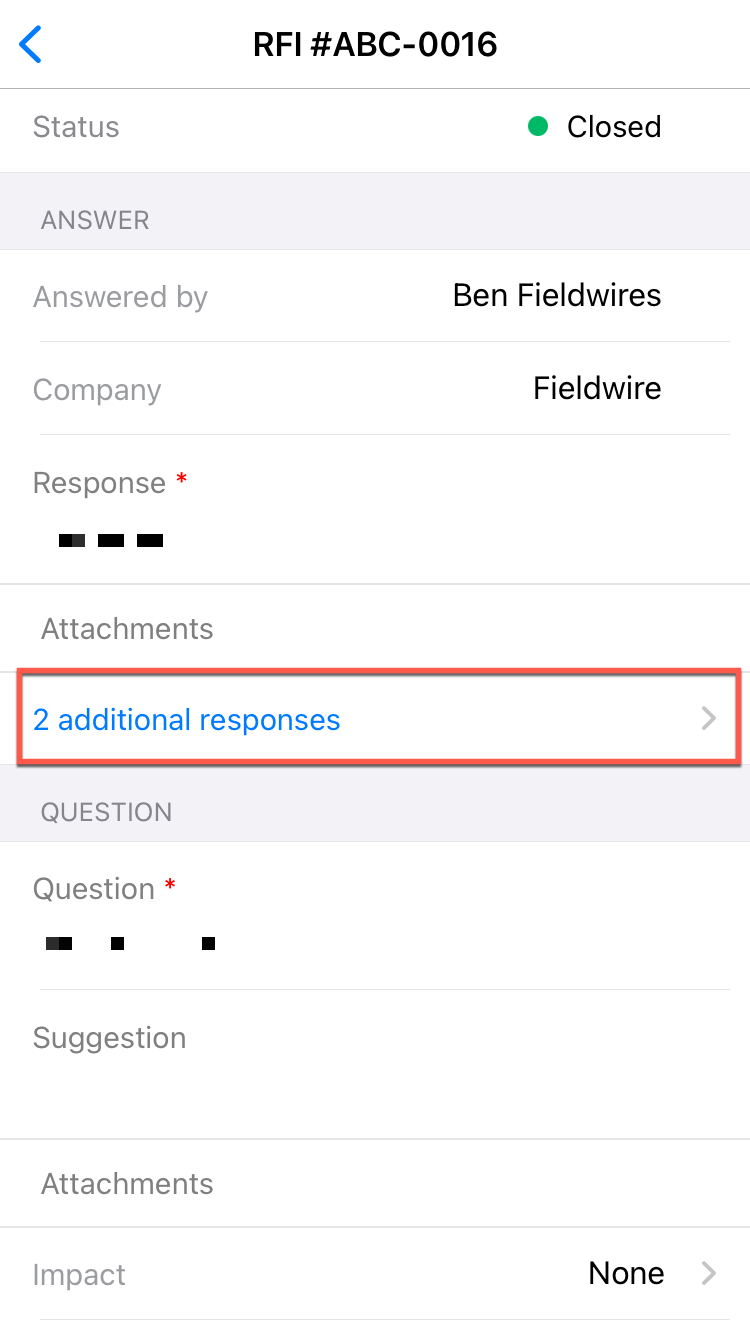Tap the "RFI #ABC-0016" page title
Screen dimensions: 750x1334
pos(375,45)
